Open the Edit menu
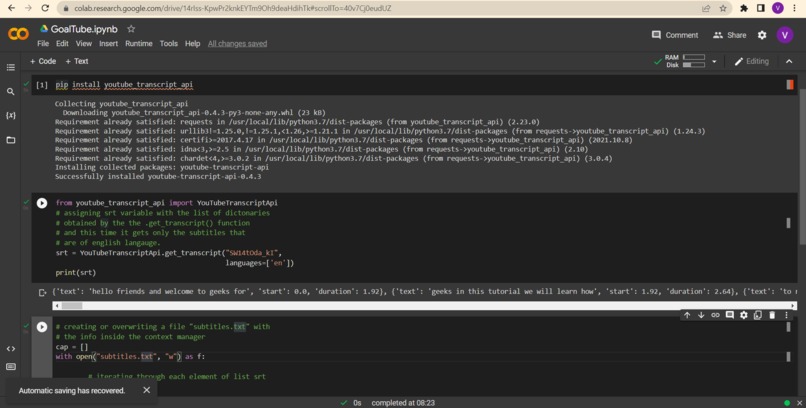 tap(62, 44)
